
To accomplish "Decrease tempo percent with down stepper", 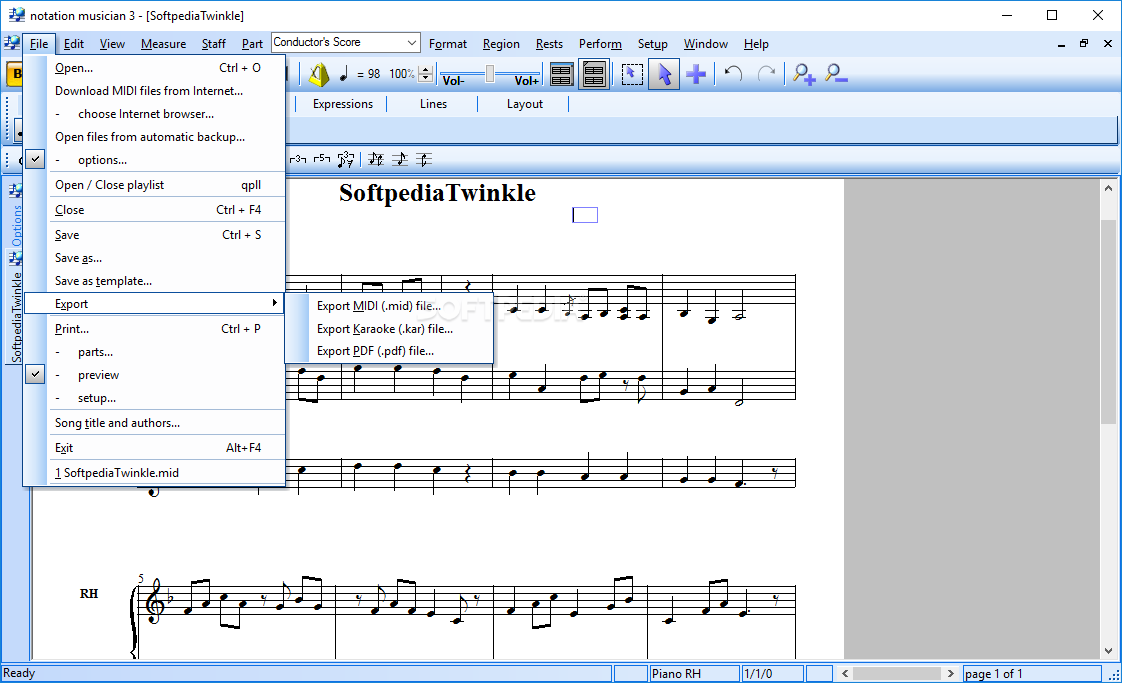I will point(426,79).
